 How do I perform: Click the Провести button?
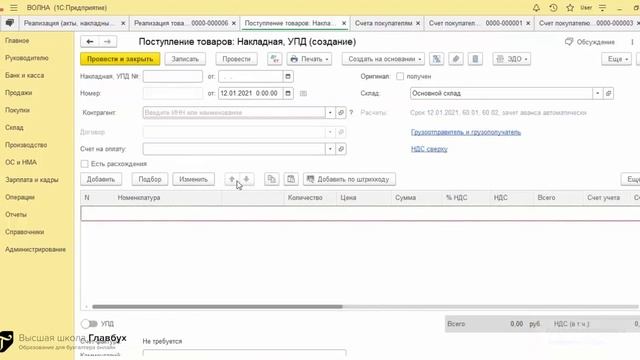click(236, 59)
